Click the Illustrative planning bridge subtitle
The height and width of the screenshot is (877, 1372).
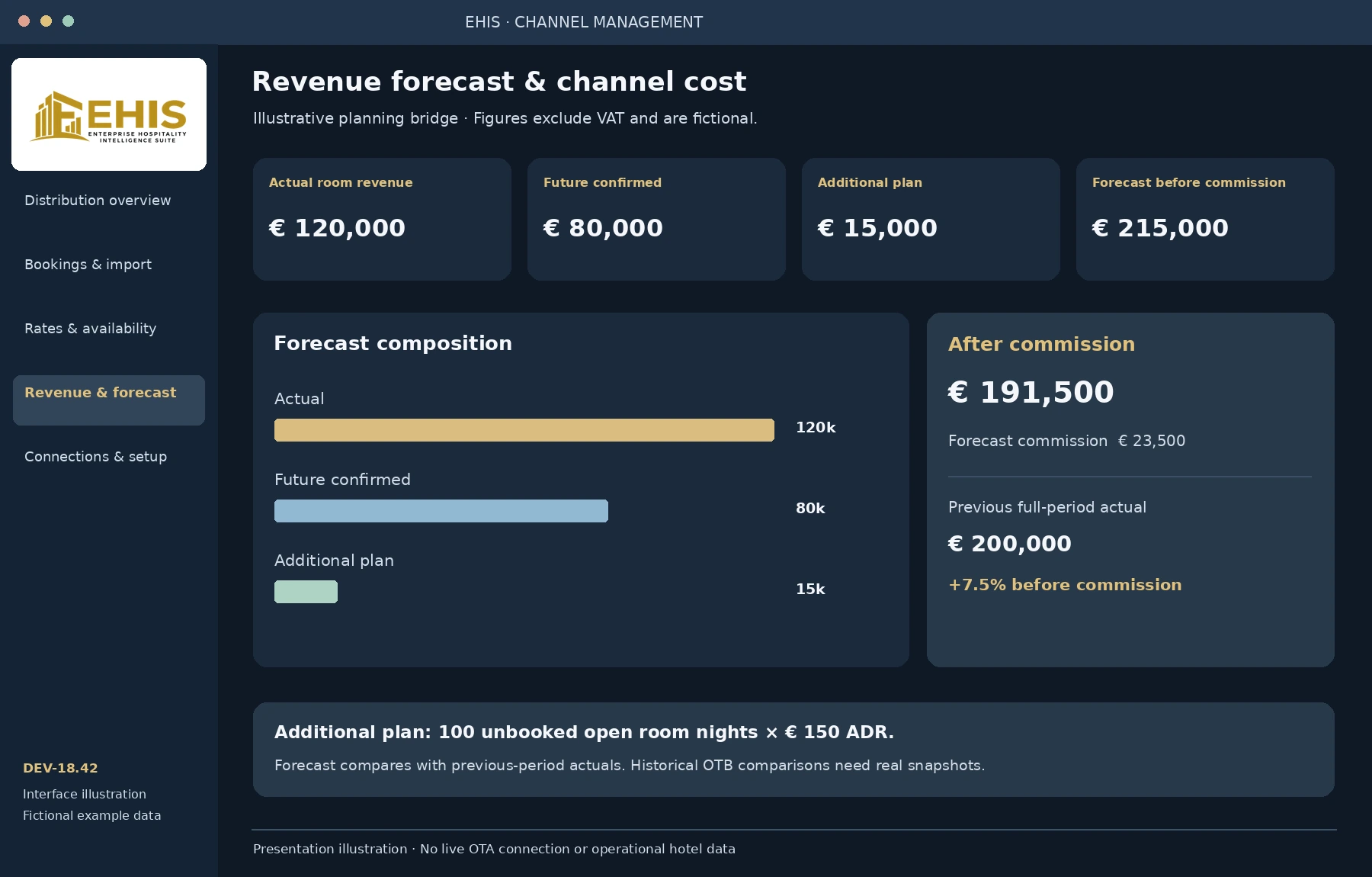click(505, 118)
